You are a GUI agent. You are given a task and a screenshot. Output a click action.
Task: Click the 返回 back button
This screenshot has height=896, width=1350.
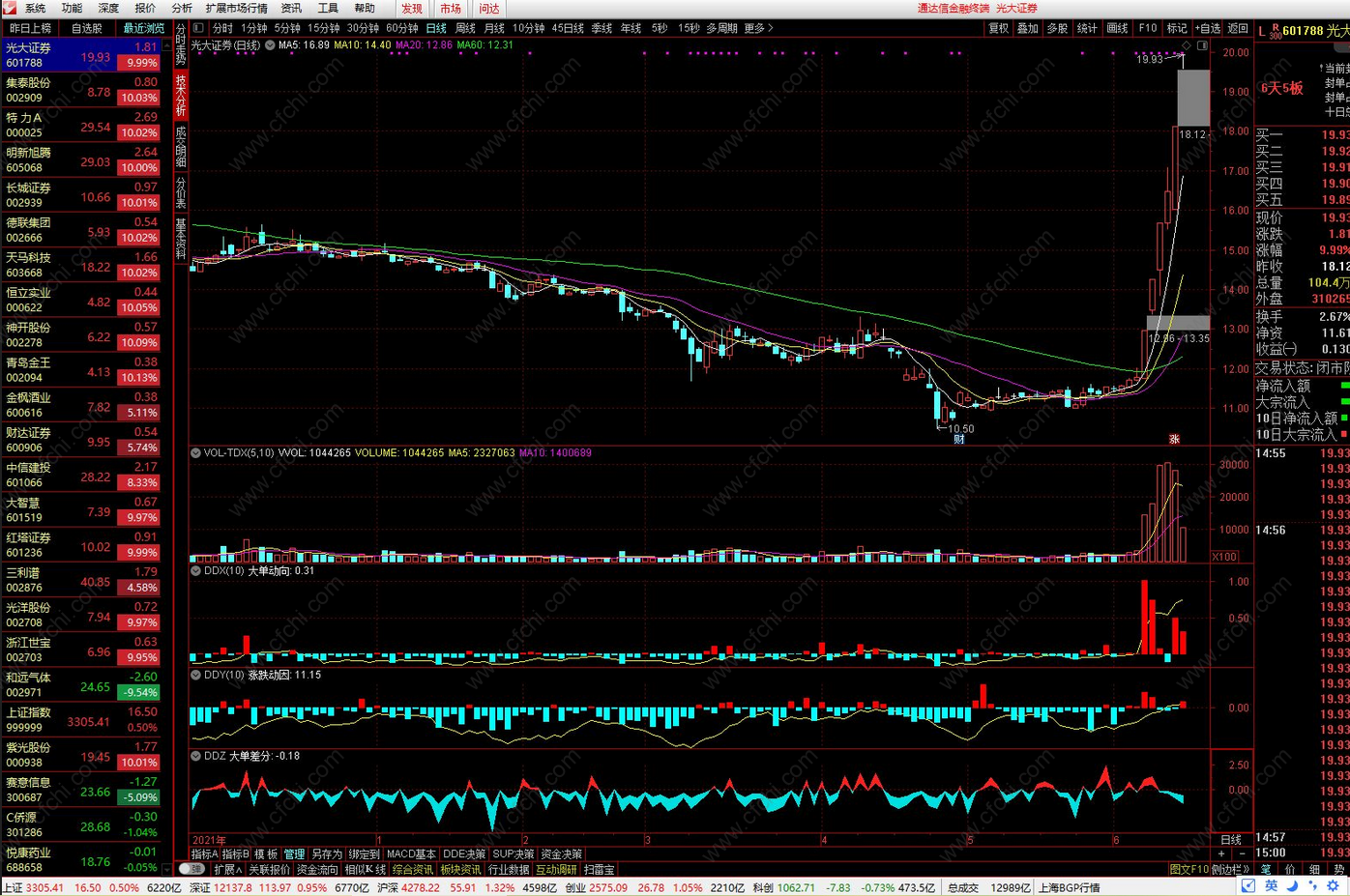pos(1238,28)
